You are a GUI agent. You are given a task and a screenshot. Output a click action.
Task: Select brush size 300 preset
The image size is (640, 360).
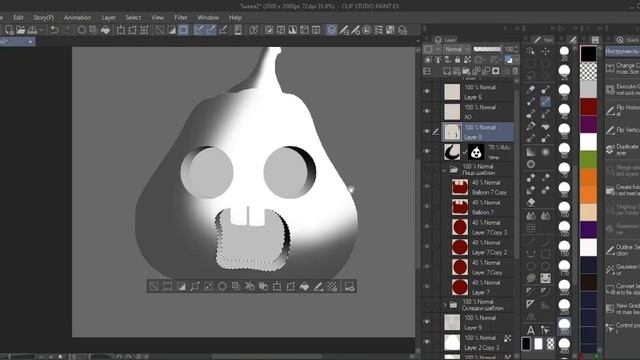pos(564,325)
